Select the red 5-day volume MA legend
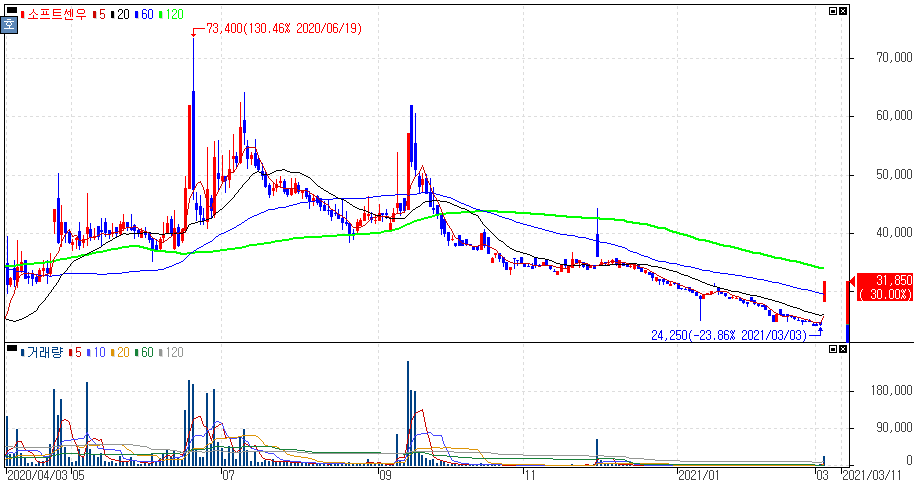This screenshot has width=914, height=483. click(75, 352)
